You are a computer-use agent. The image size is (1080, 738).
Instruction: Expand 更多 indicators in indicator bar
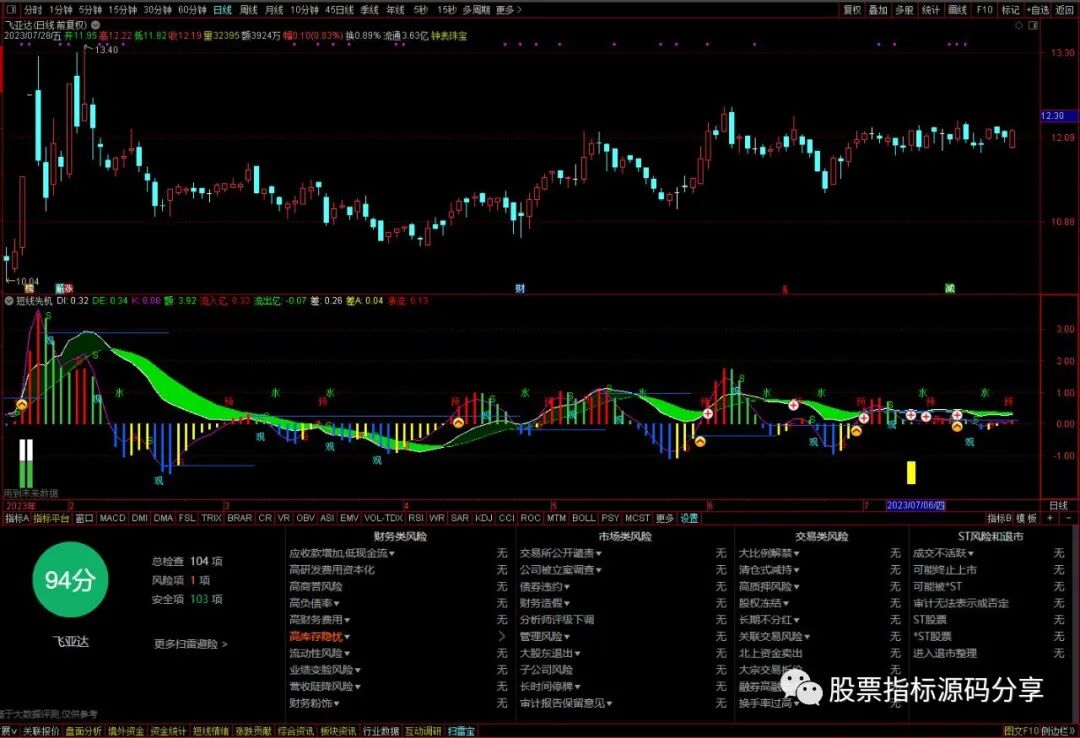[x=664, y=518]
